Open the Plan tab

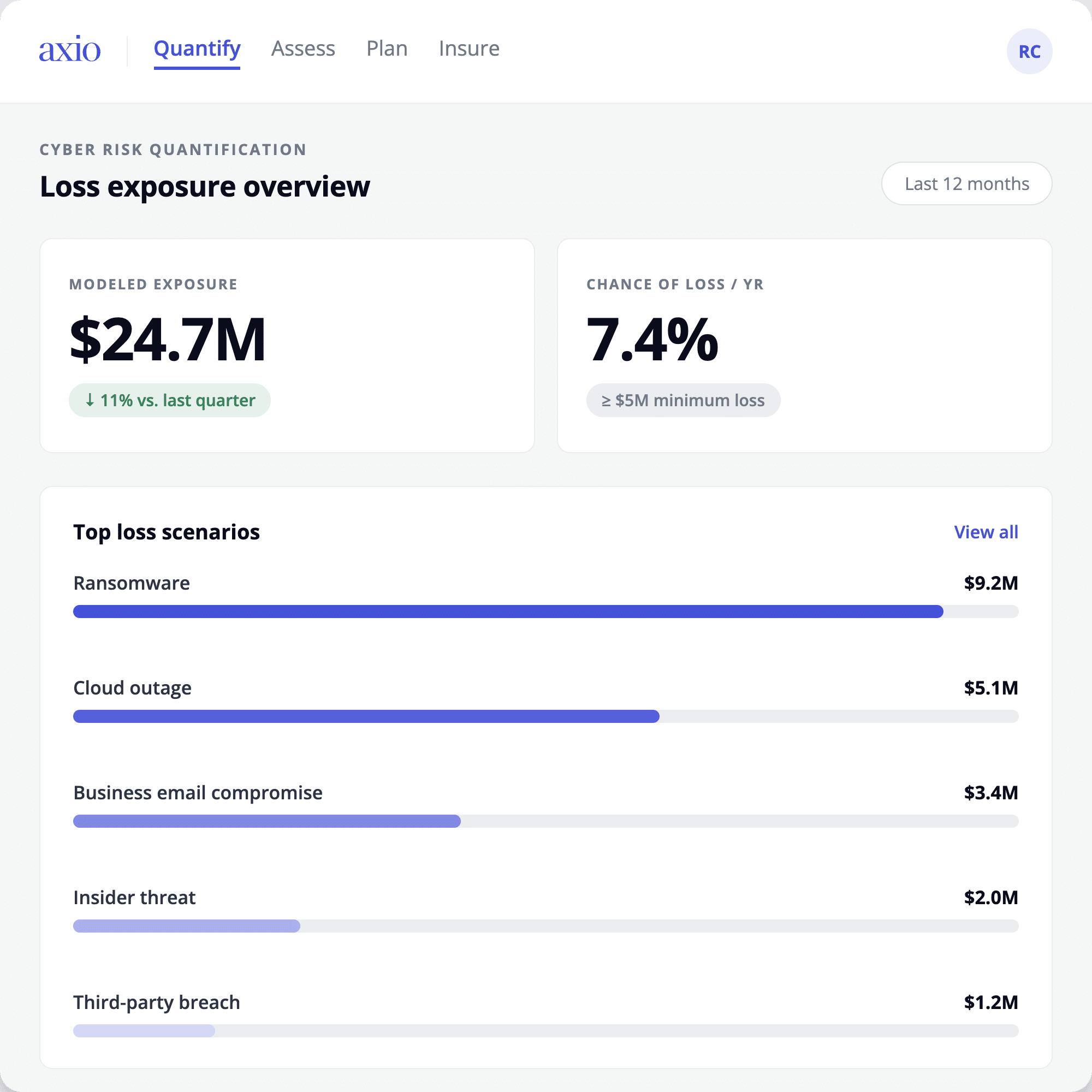pyautogui.click(x=387, y=49)
